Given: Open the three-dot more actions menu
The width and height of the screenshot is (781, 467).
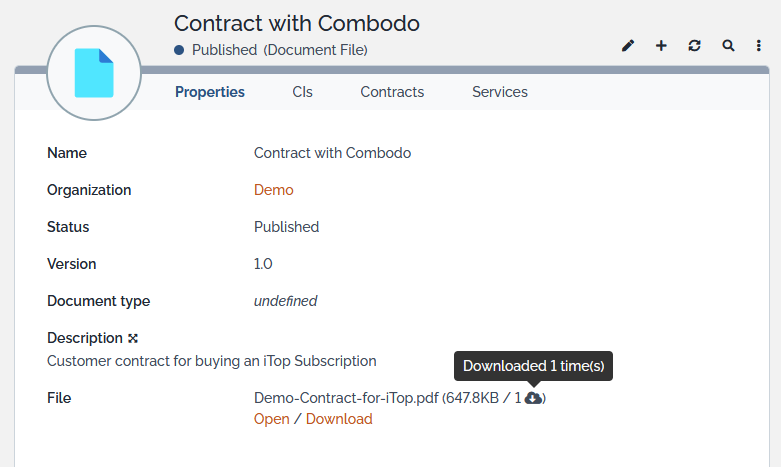Looking at the screenshot, I should point(759,46).
